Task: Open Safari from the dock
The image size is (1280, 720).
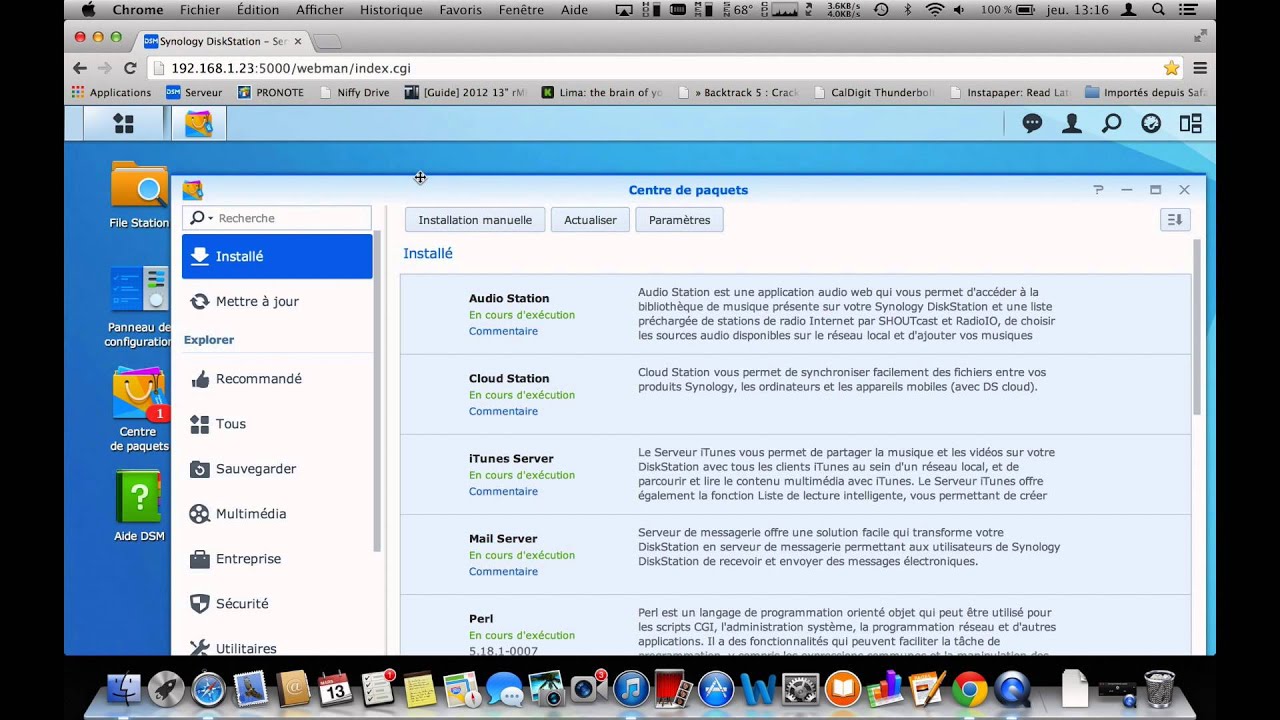Action: [208, 689]
